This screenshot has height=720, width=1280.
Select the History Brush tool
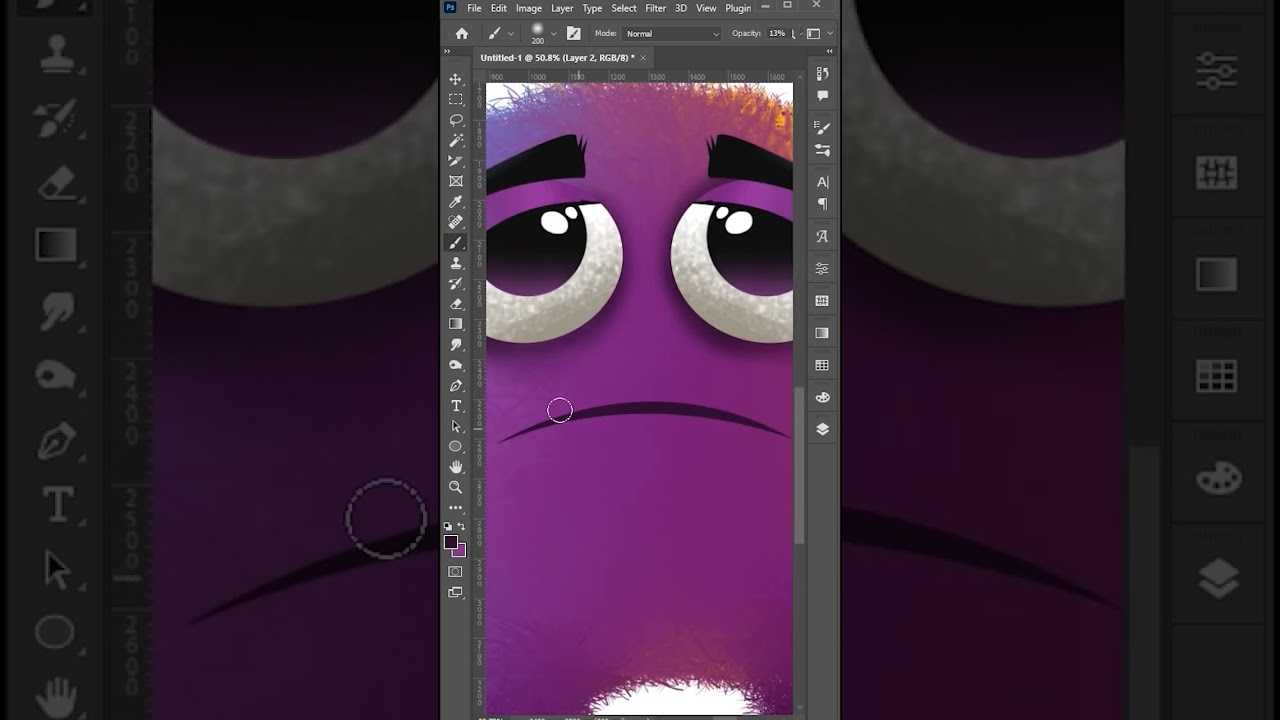[456, 283]
